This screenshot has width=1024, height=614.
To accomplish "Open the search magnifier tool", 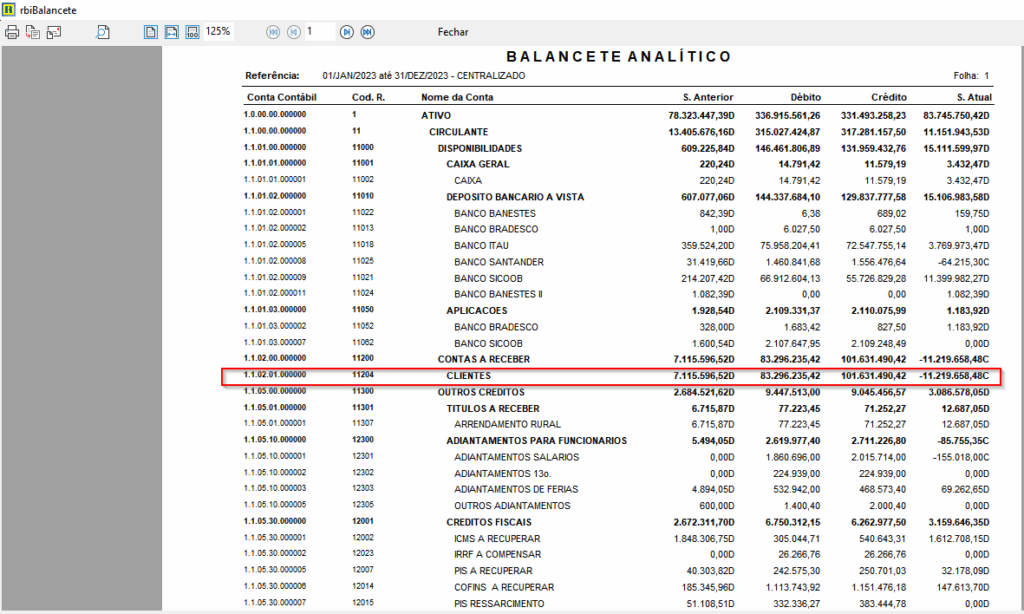I will [103, 32].
